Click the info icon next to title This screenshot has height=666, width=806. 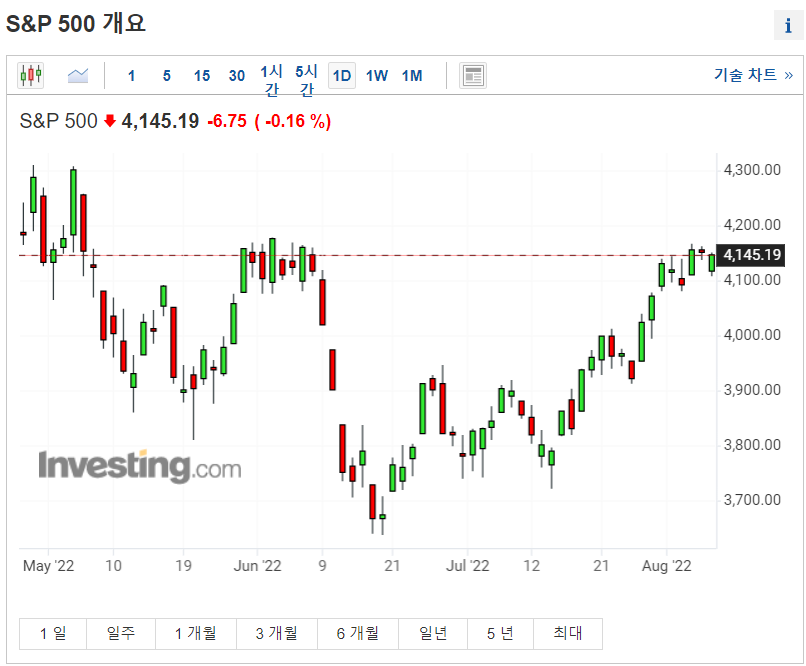pyautogui.click(x=788, y=25)
